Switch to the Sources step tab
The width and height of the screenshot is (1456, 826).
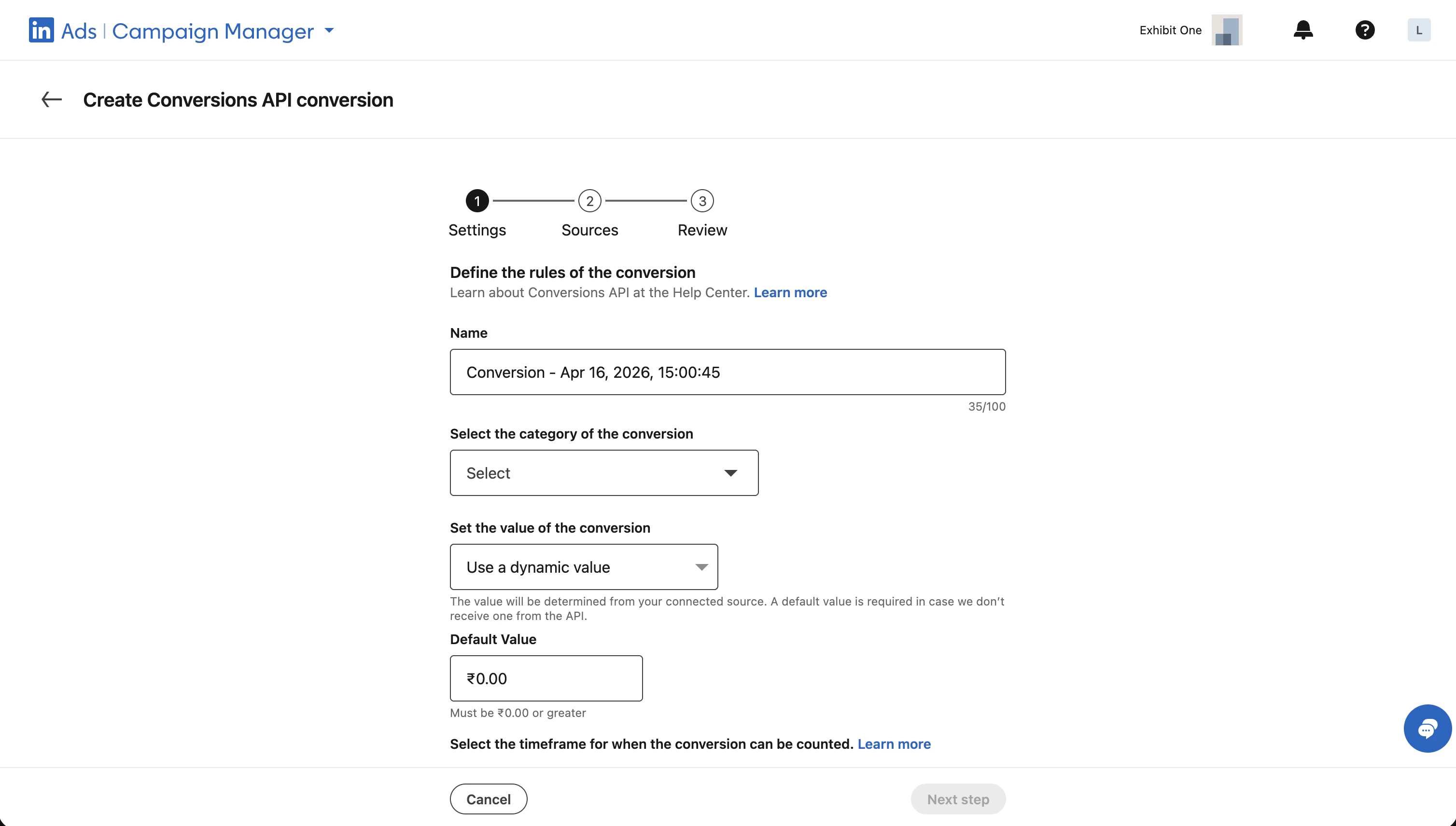click(590, 230)
